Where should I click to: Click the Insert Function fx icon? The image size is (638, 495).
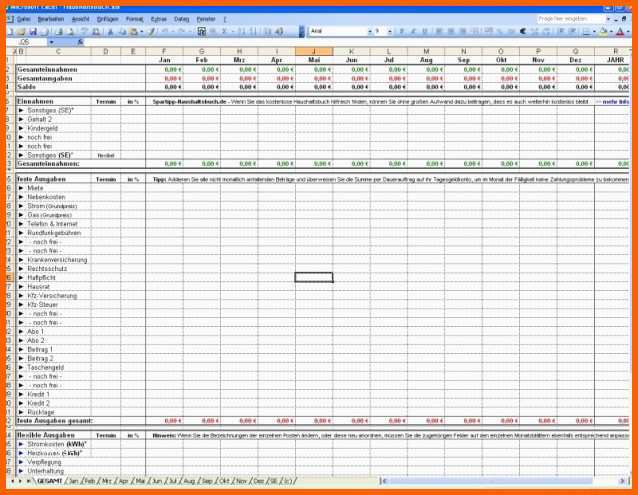(80, 42)
